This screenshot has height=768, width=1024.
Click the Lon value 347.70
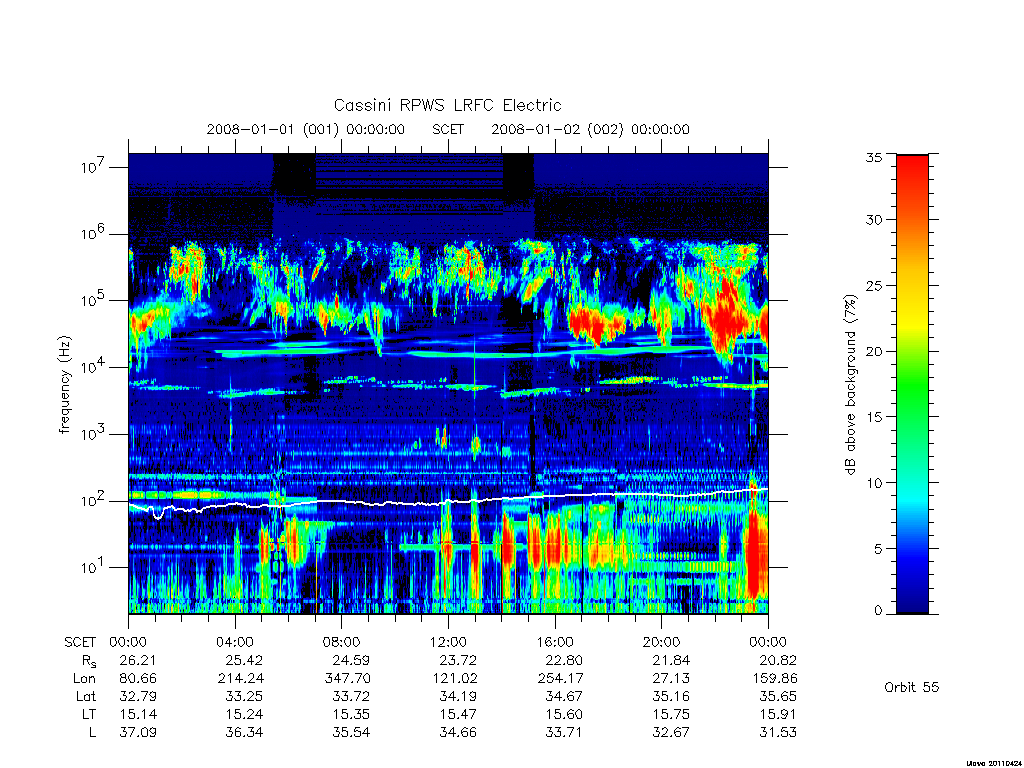click(x=347, y=678)
